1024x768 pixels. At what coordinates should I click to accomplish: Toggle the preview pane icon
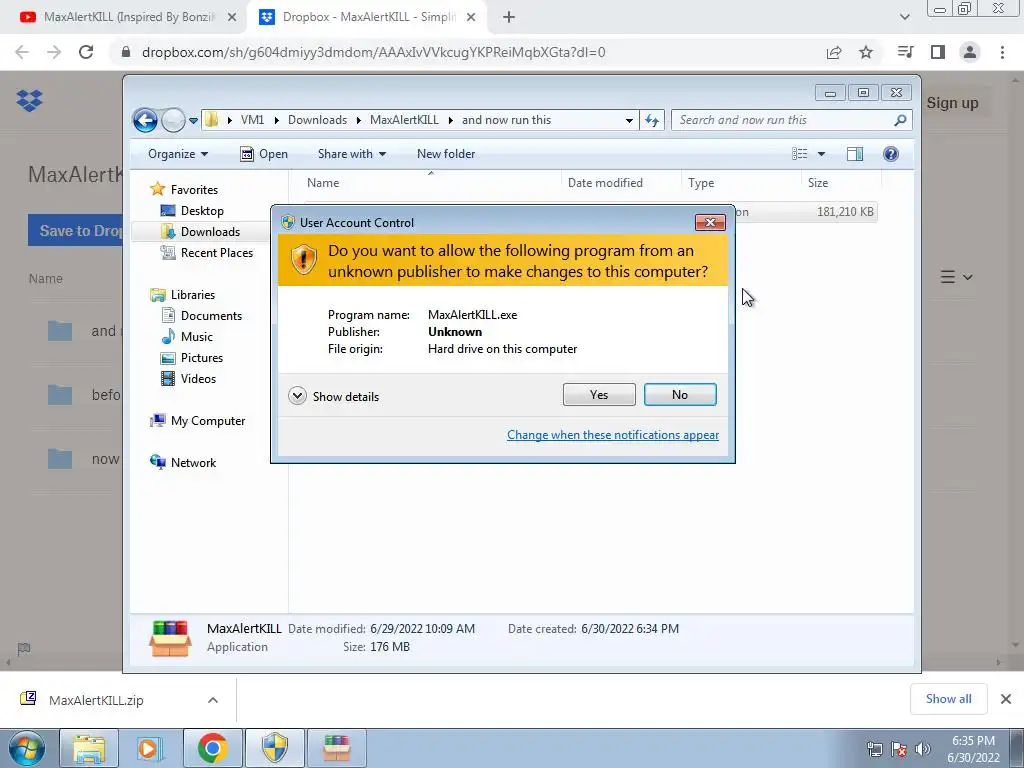click(x=855, y=154)
